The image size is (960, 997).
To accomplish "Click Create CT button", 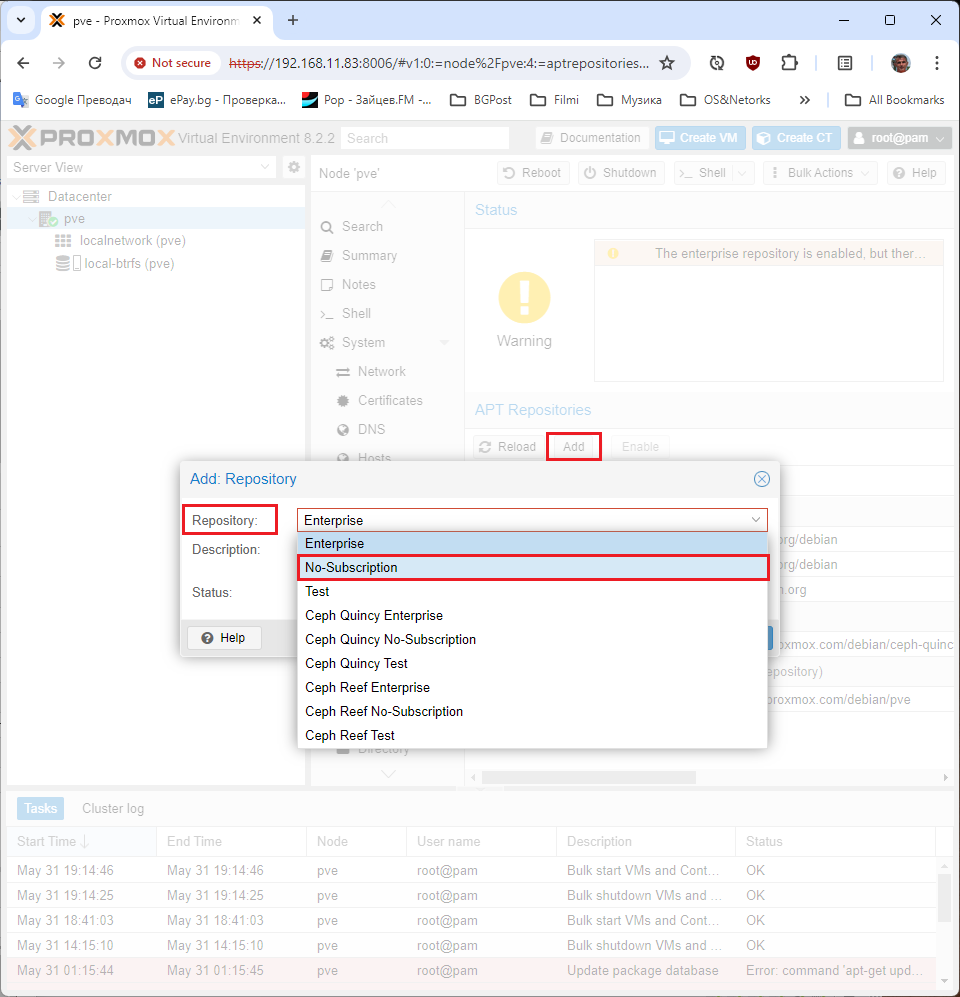I will 797,138.
